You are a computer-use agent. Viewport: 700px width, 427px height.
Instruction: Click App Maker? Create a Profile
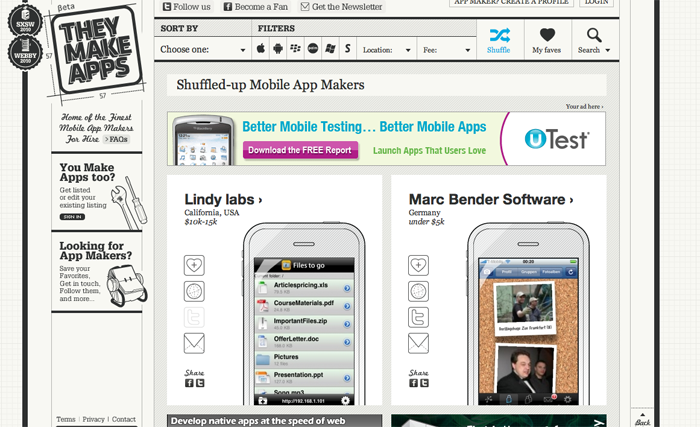pos(511,2)
